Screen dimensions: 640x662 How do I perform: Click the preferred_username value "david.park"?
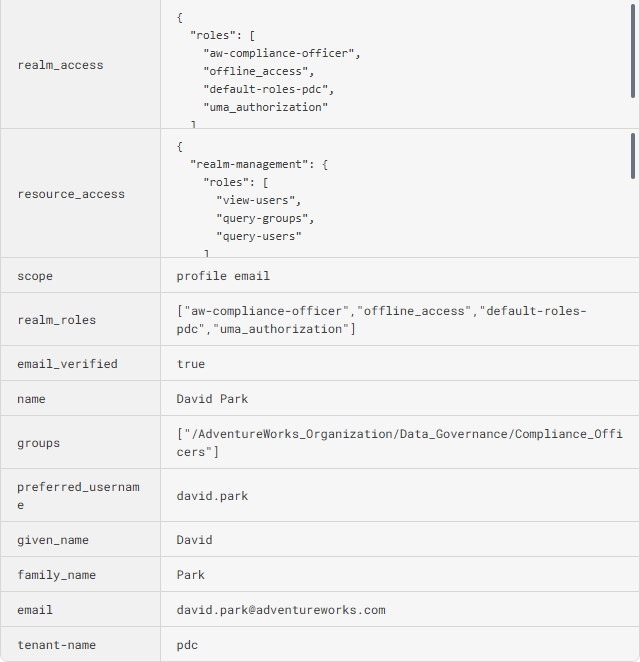click(x=212, y=496)
